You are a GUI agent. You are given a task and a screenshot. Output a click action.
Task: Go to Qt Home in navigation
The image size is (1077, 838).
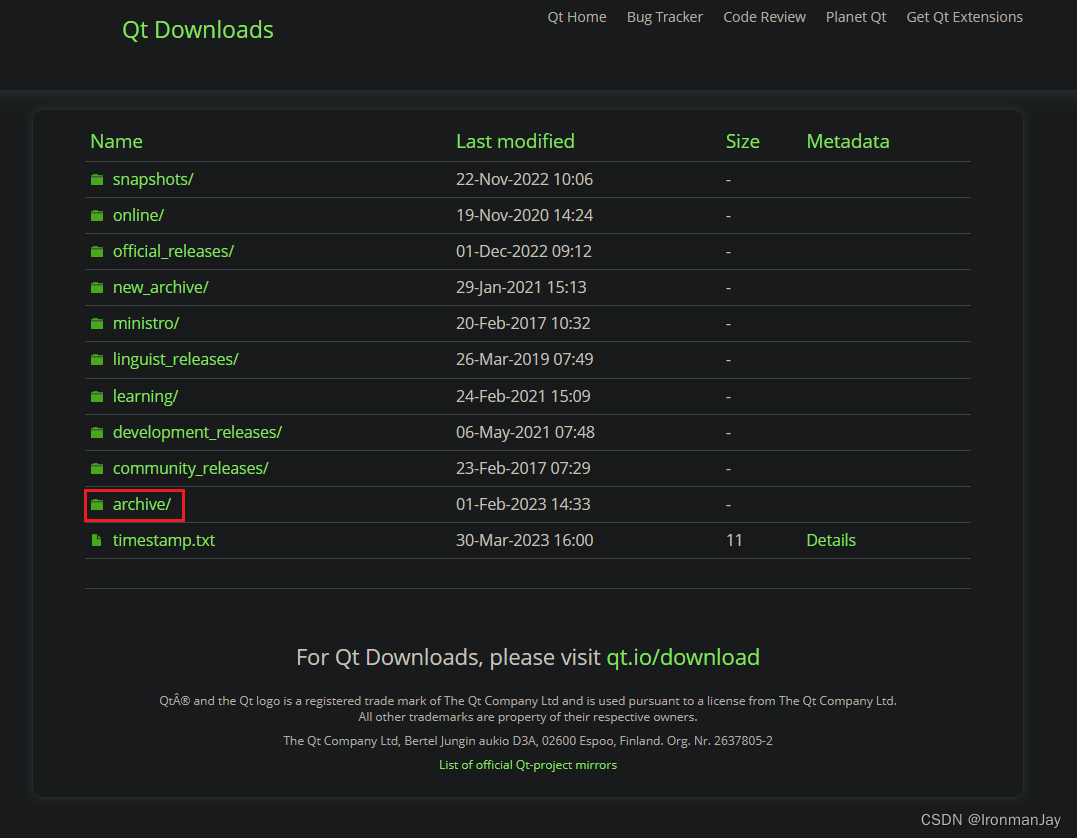[576, 17]
